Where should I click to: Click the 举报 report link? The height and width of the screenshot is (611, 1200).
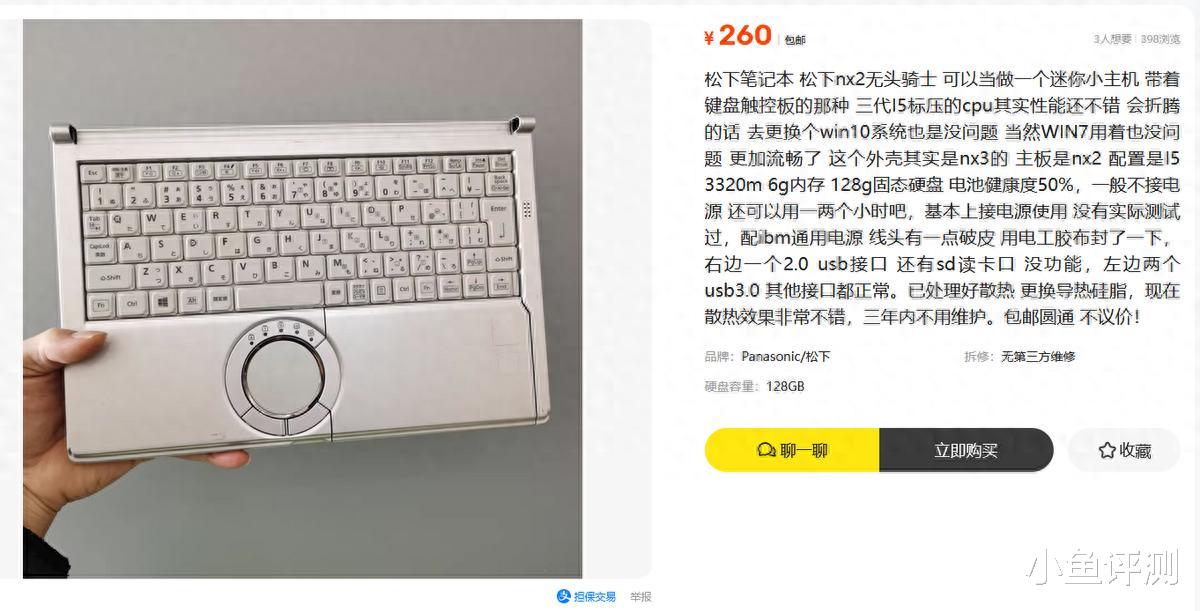[x=640, y=596]
